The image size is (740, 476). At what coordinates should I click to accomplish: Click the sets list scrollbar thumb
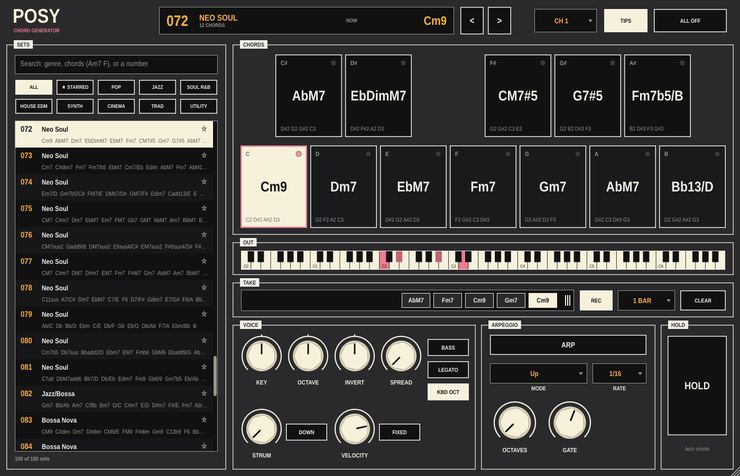tap(215, 376)
